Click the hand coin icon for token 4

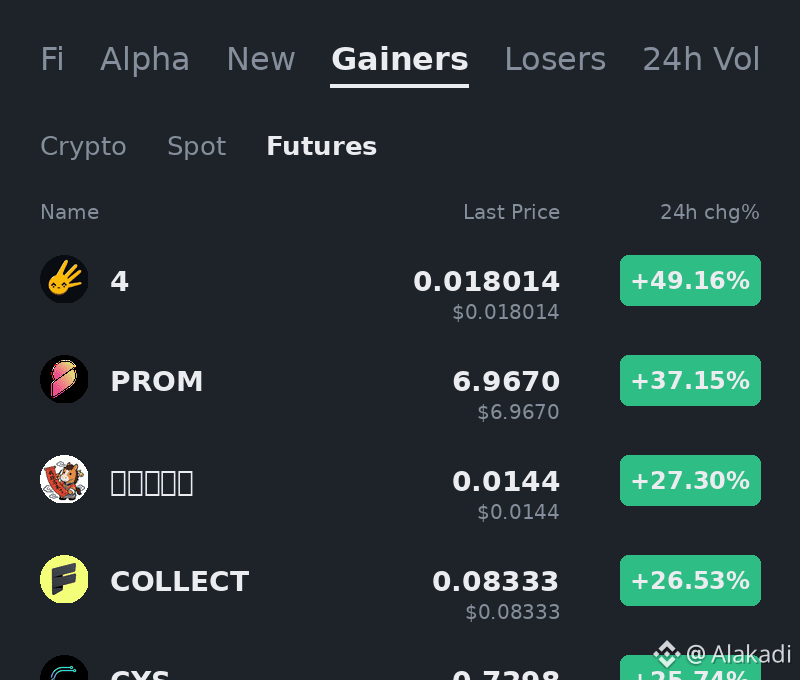64,279
